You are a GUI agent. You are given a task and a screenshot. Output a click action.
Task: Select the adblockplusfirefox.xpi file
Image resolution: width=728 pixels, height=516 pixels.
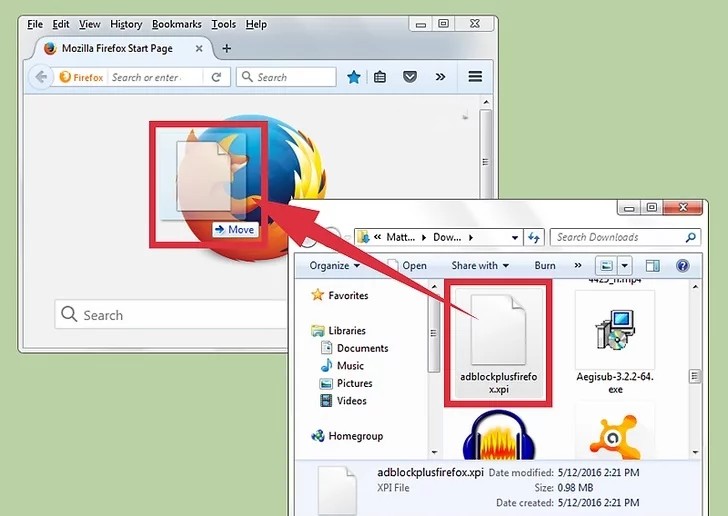pyautogui.click(x=499, y=343)
